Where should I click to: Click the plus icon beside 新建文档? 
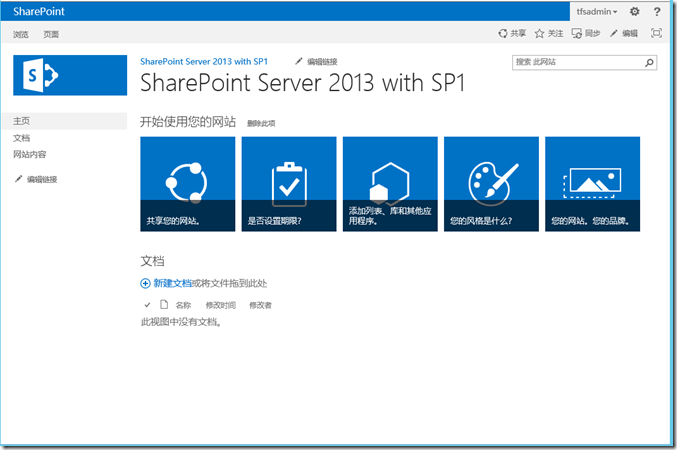pyautogui.click(x=145, y=283)
